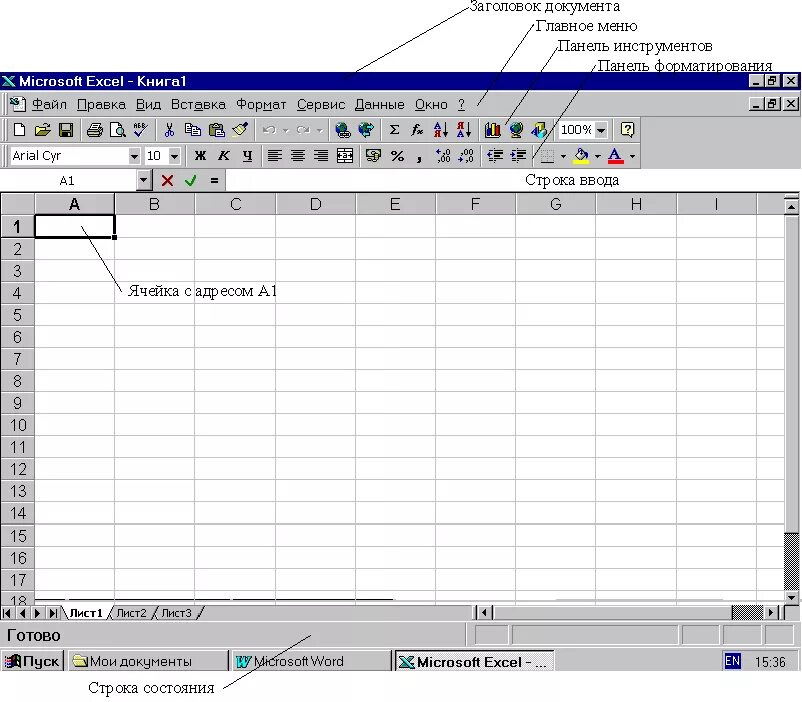
Task: Confirm entry with the green checkmark
Action: 191,180
